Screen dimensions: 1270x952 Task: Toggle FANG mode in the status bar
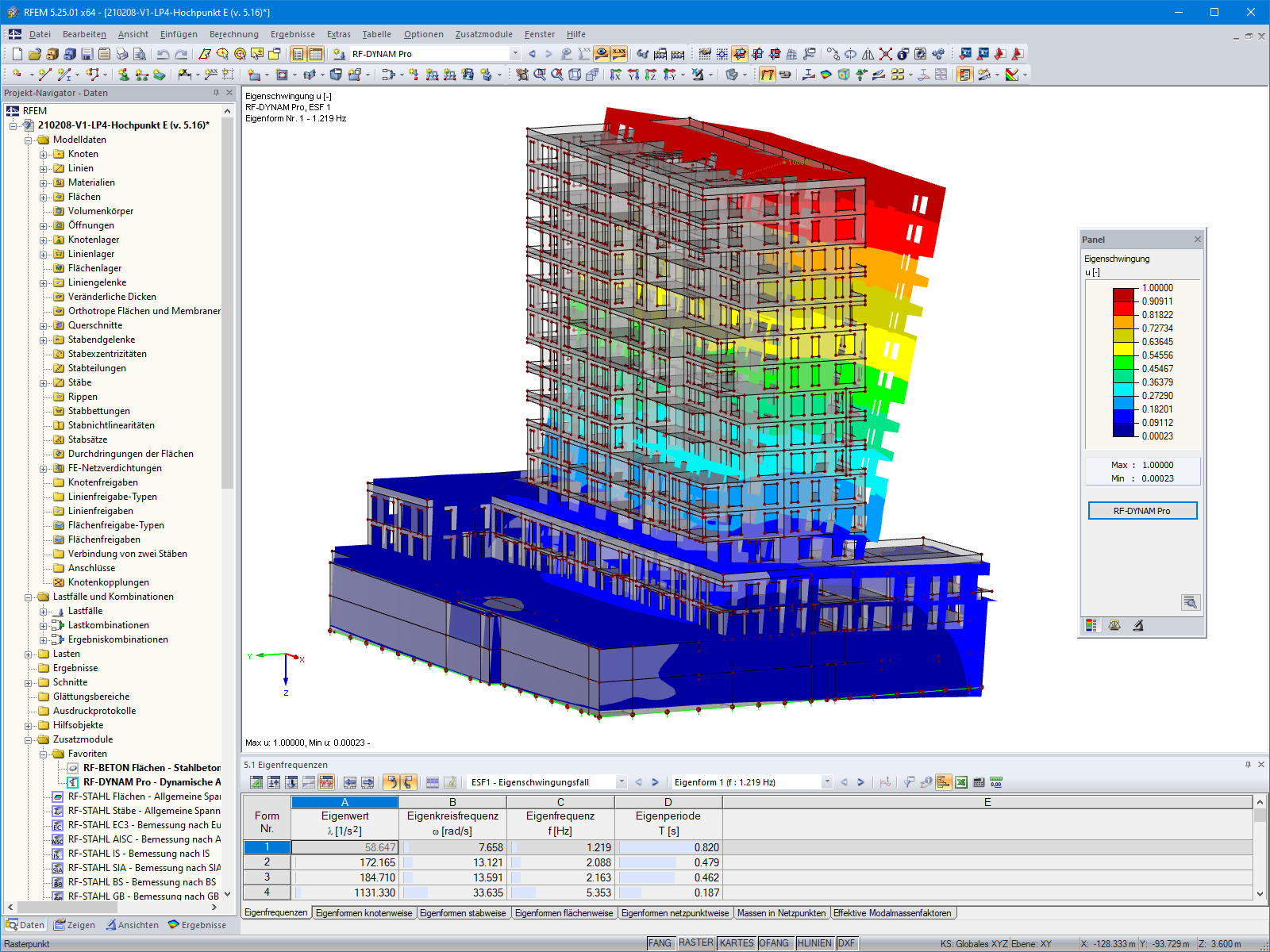tap(660, 943)
